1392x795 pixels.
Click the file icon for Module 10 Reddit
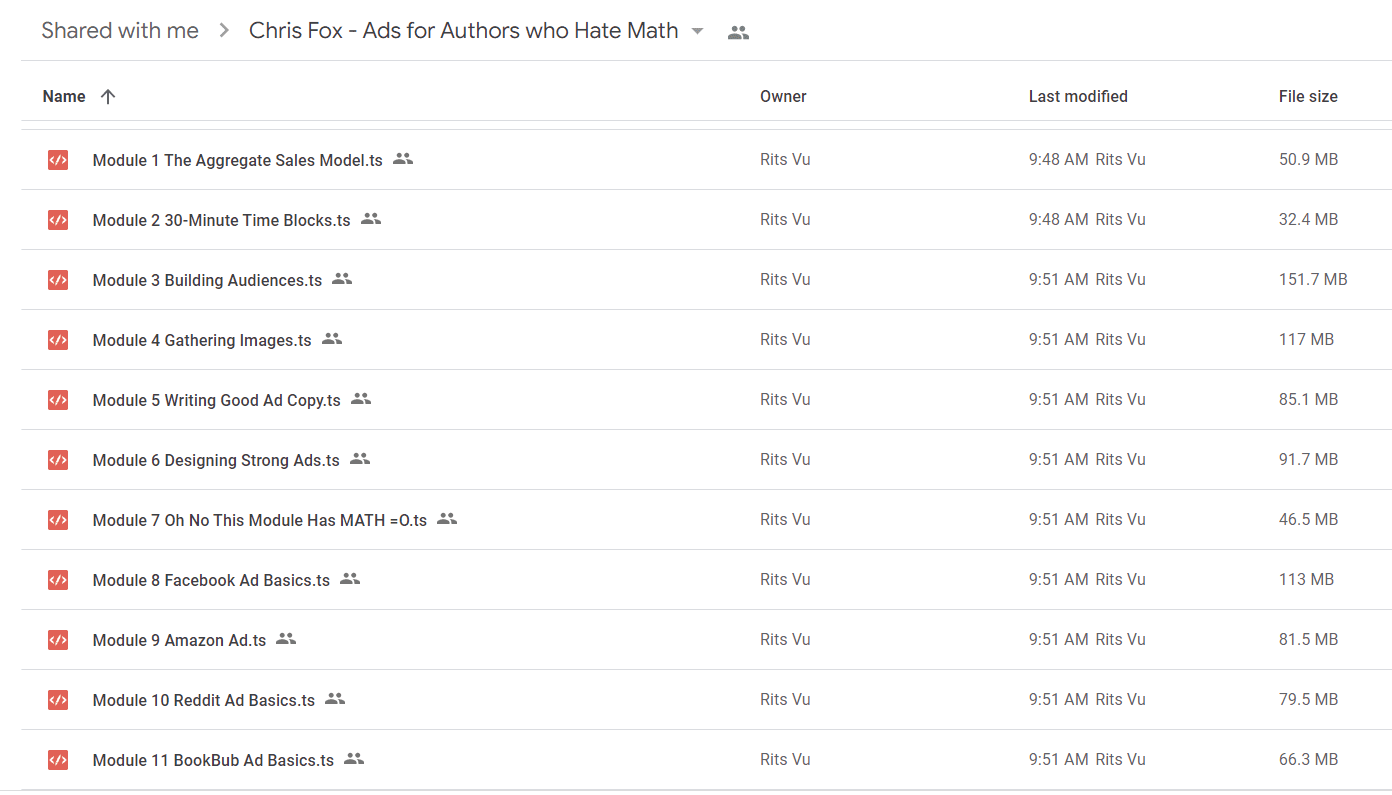tap(58, 700)
